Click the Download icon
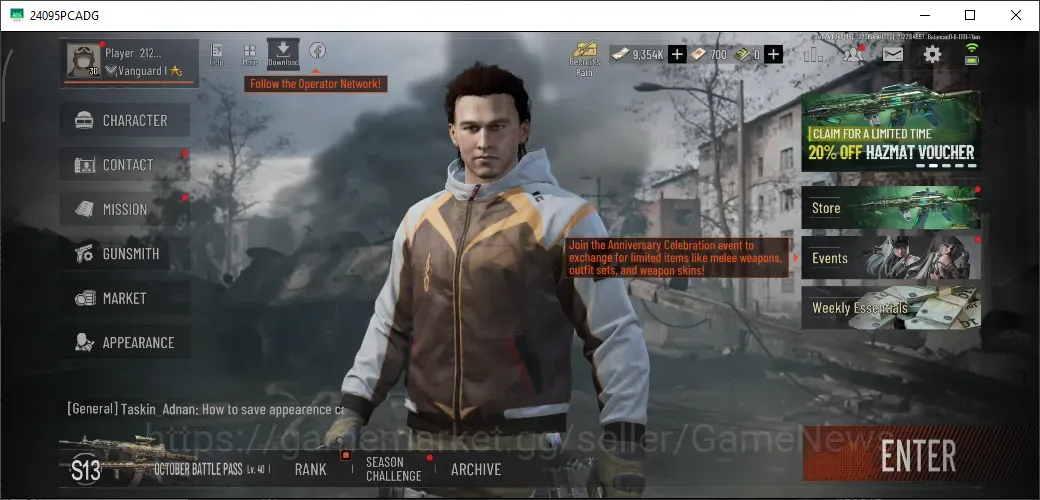This screenshot has height=500, width=1040. click(x=283, y=54)
